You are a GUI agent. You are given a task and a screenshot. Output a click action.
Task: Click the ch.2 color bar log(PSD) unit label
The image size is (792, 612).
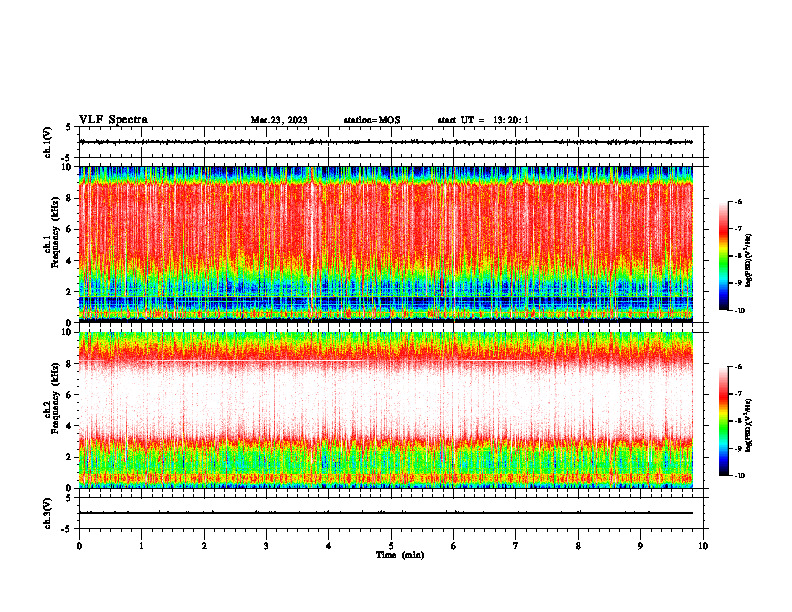tap(749, 426)
